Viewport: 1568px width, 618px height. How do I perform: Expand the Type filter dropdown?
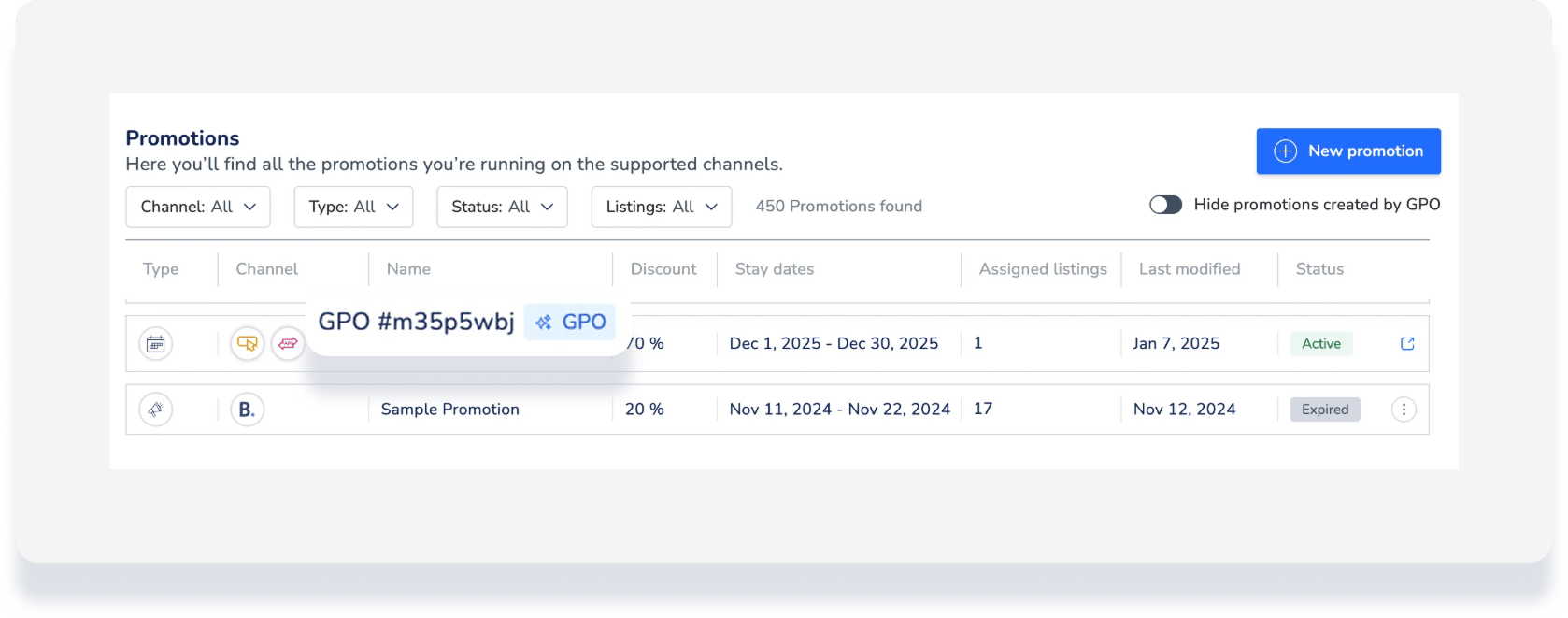[353, 207]
